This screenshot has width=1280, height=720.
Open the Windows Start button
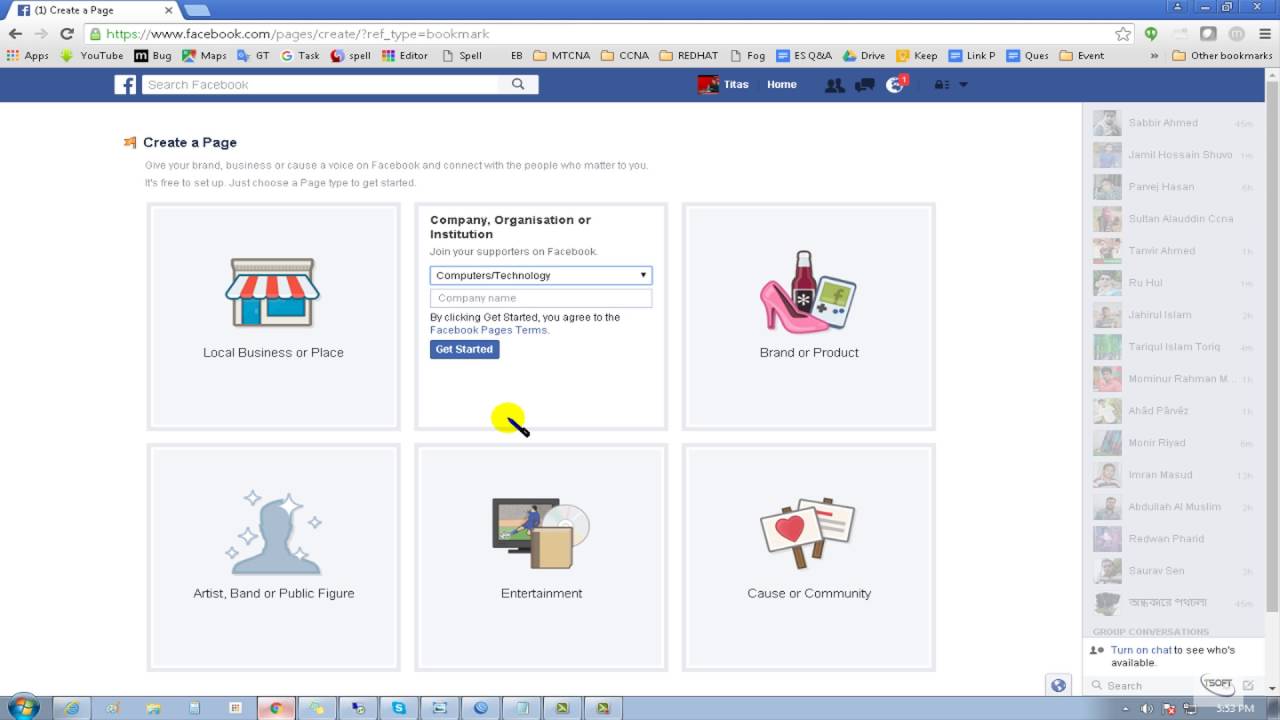click(x=22, y=708)
